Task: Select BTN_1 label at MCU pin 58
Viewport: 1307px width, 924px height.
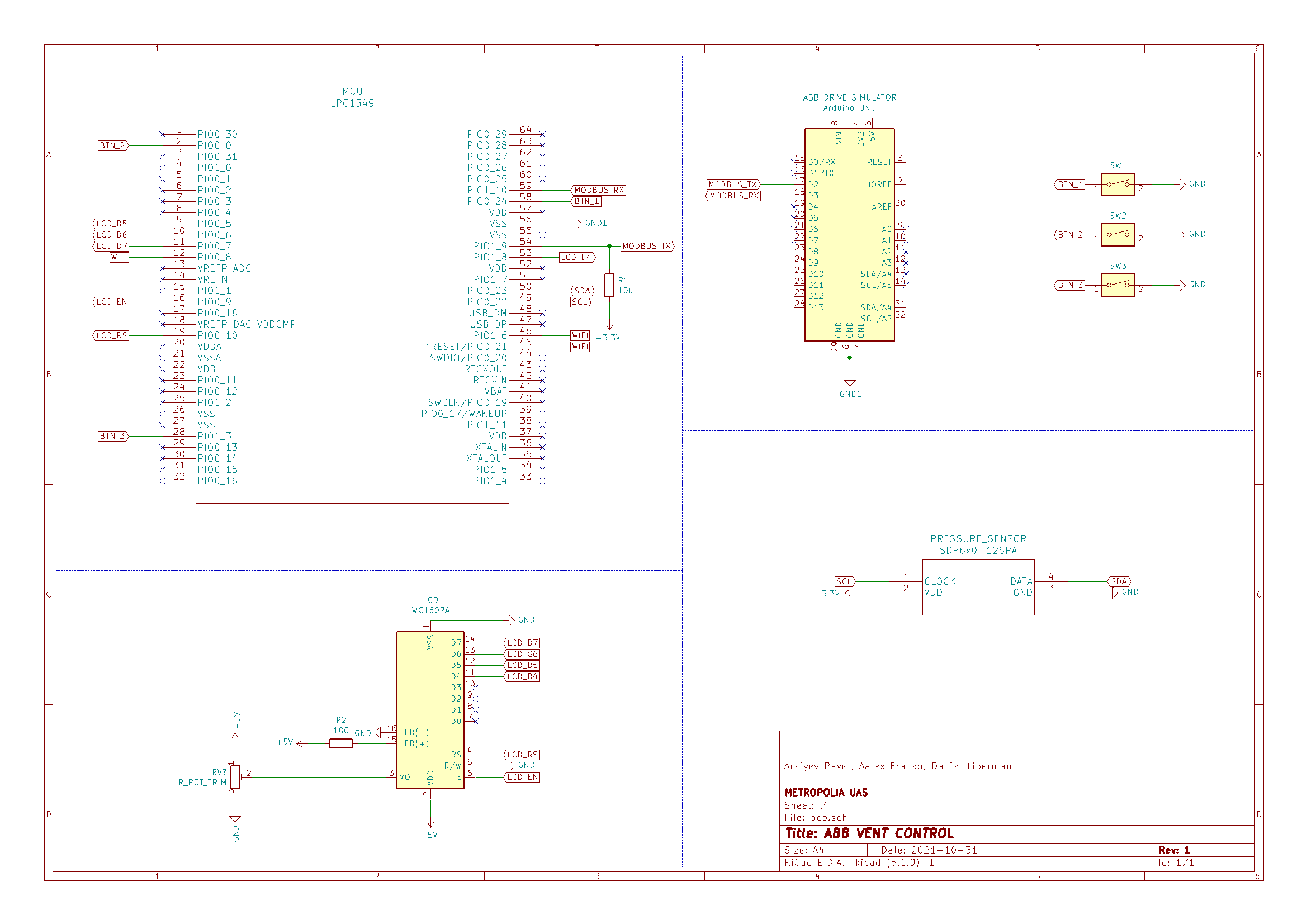Action: tap(586, 201)
